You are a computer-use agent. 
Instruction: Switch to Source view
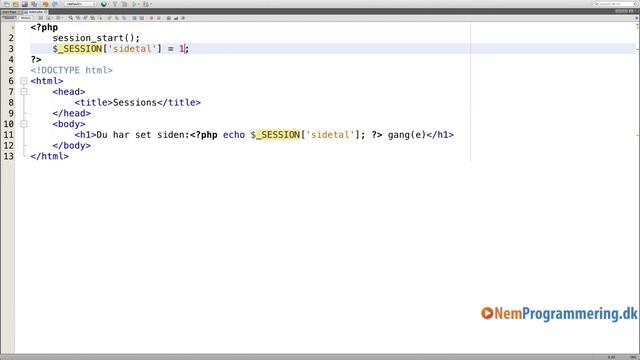tap(9, 18)
